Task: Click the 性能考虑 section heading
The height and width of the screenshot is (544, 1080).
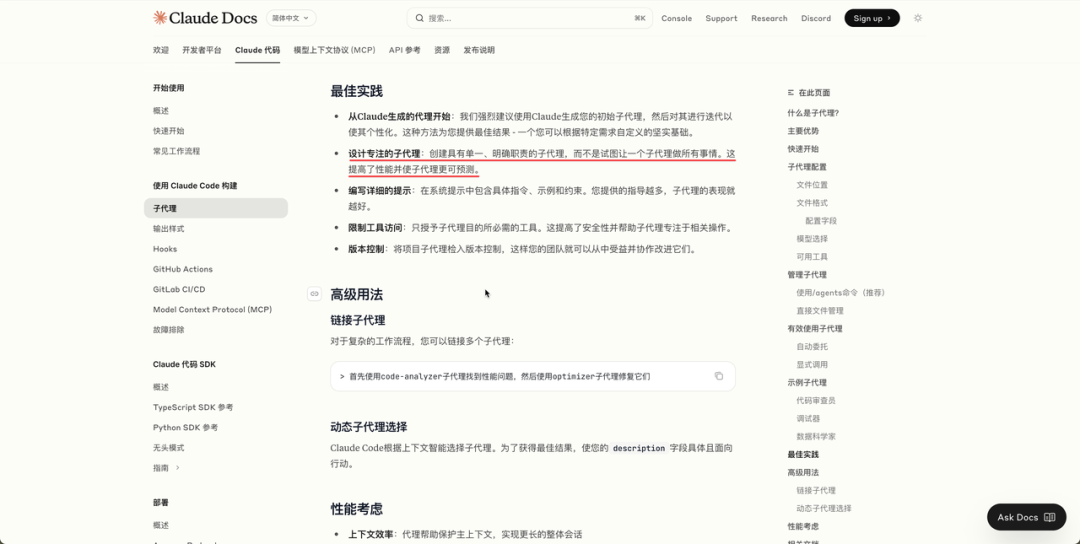Action: click(x=357, y=509)
